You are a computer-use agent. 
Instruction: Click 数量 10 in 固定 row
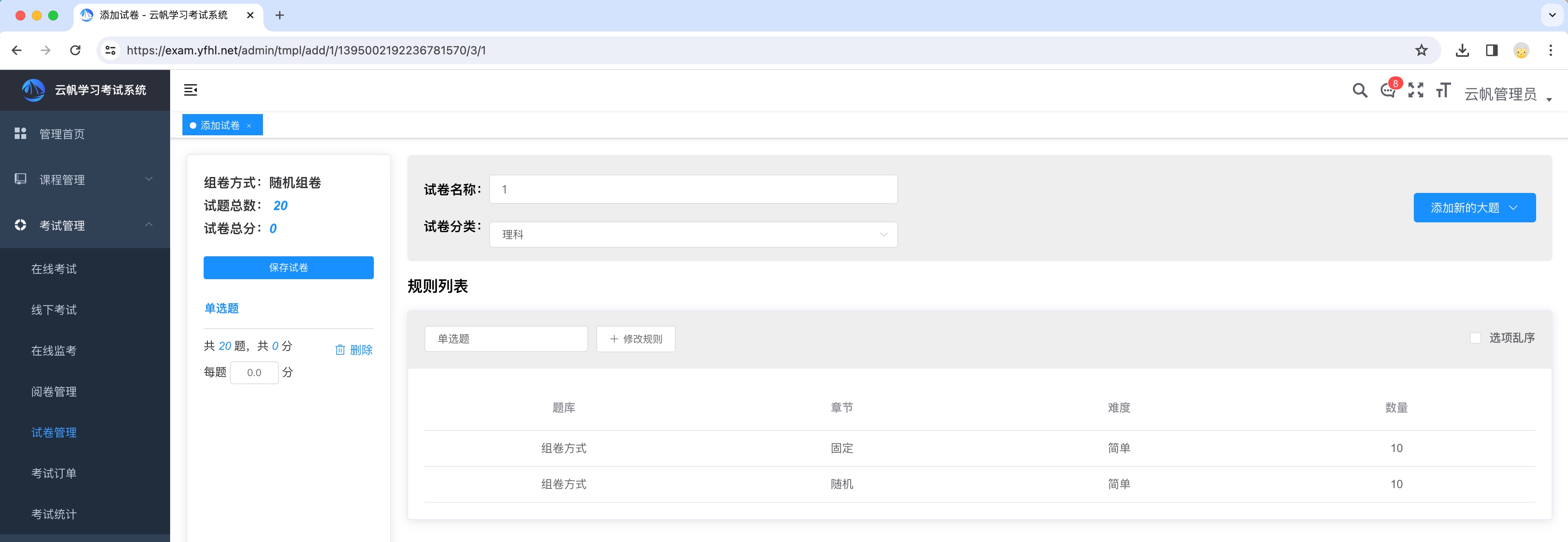[1396, 448]
